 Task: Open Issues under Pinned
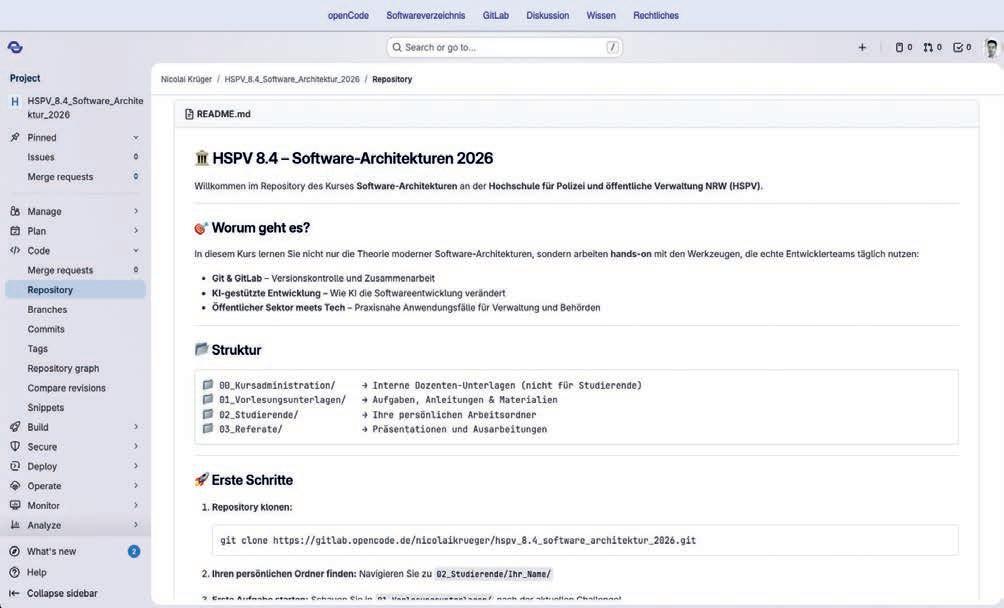coord(76,157)
